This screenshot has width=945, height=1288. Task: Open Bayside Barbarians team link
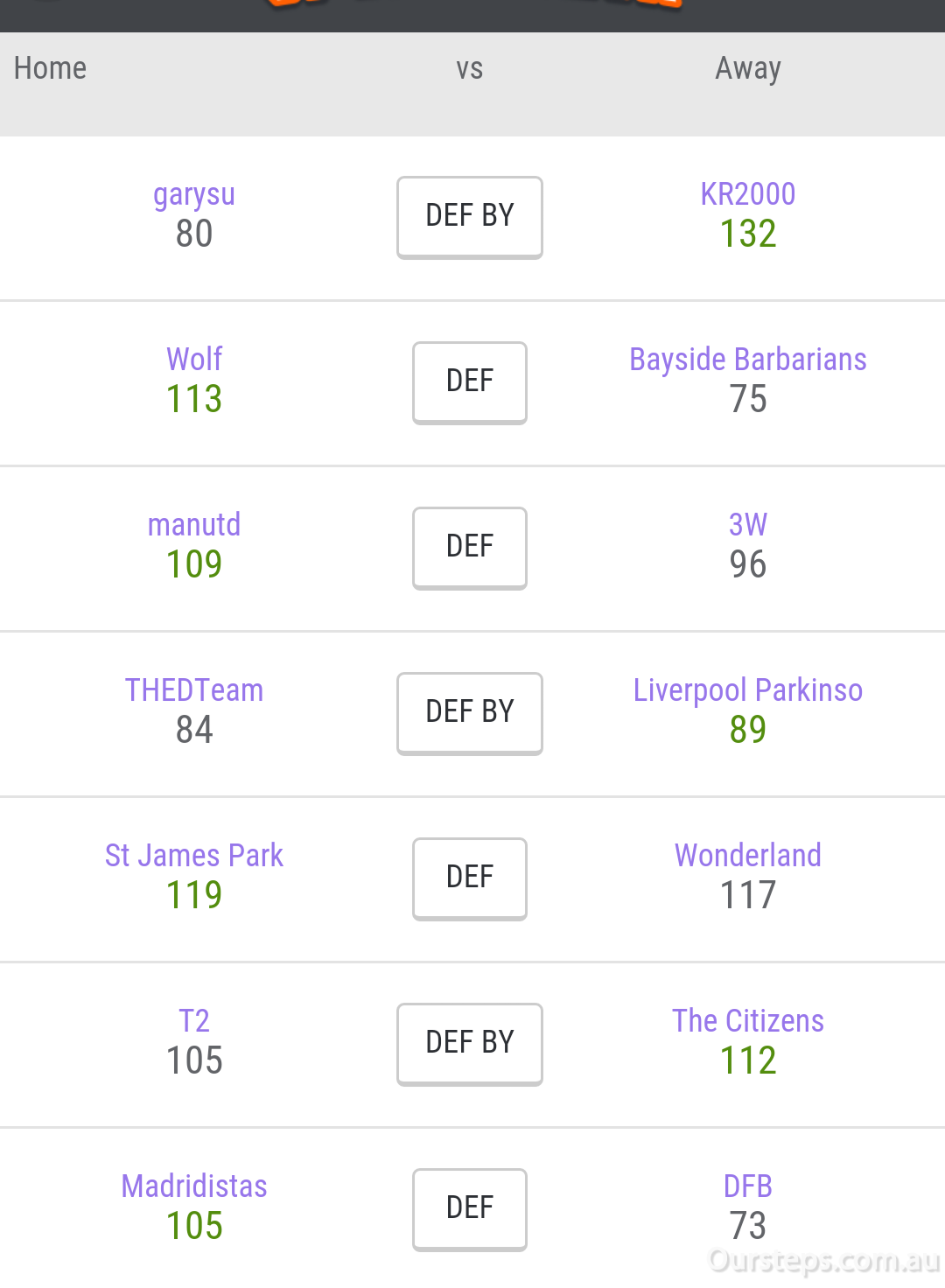748,360
